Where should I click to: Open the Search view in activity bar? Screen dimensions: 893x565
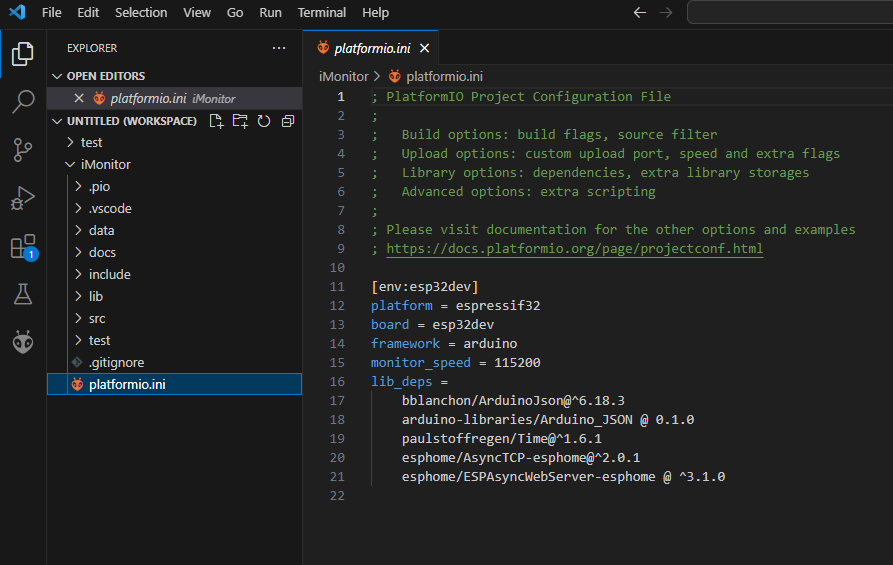click(23, 101)
